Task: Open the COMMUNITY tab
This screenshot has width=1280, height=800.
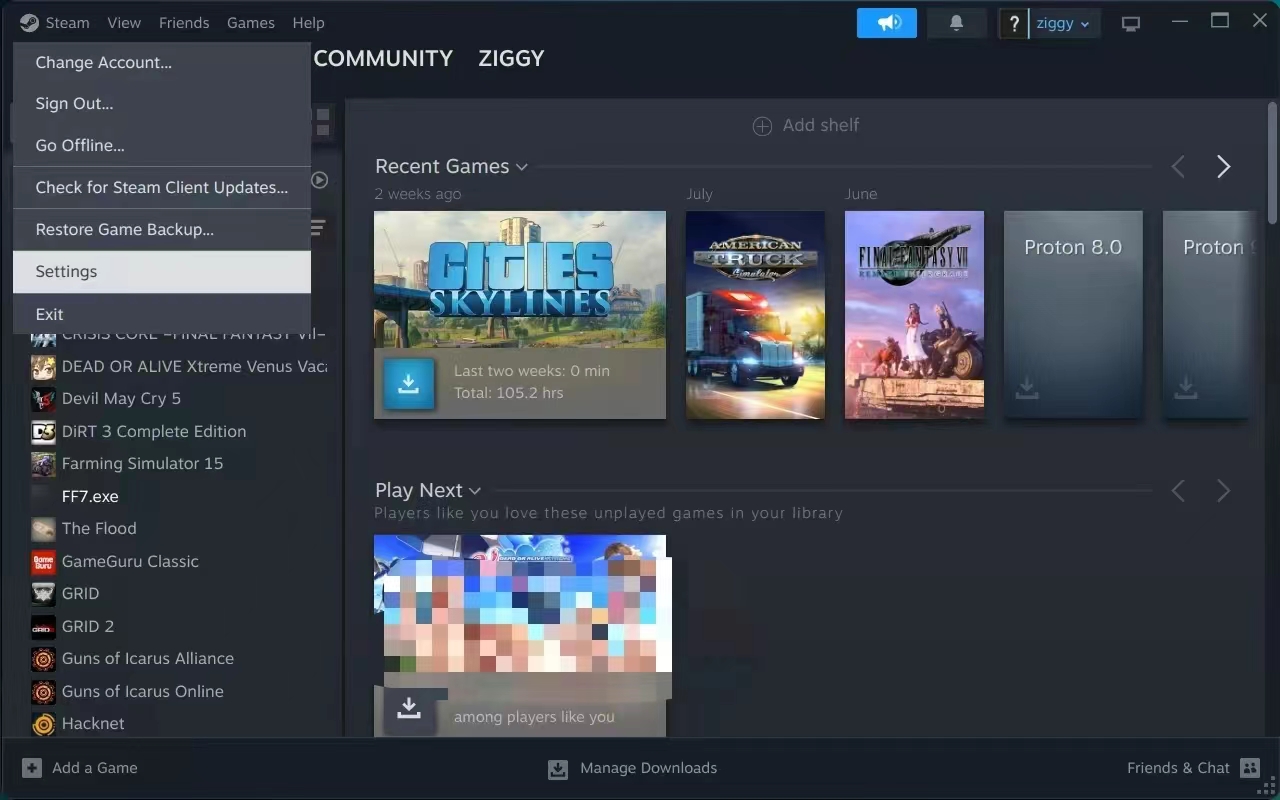Action: point(383,58)
